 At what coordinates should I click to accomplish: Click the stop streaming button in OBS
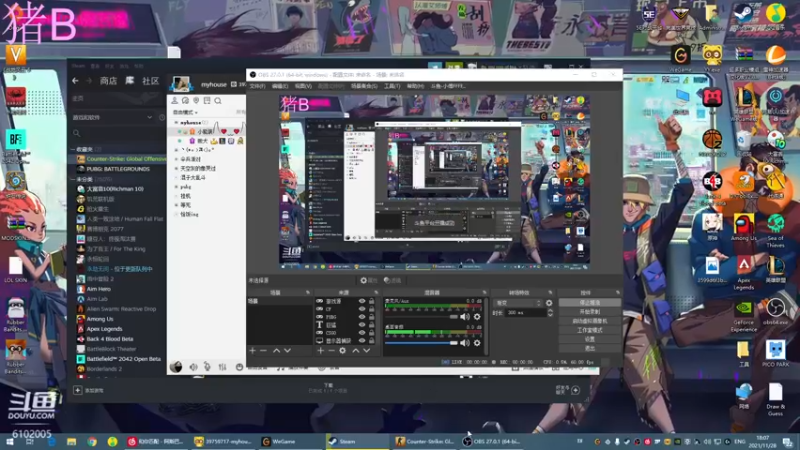pos(590,303)
